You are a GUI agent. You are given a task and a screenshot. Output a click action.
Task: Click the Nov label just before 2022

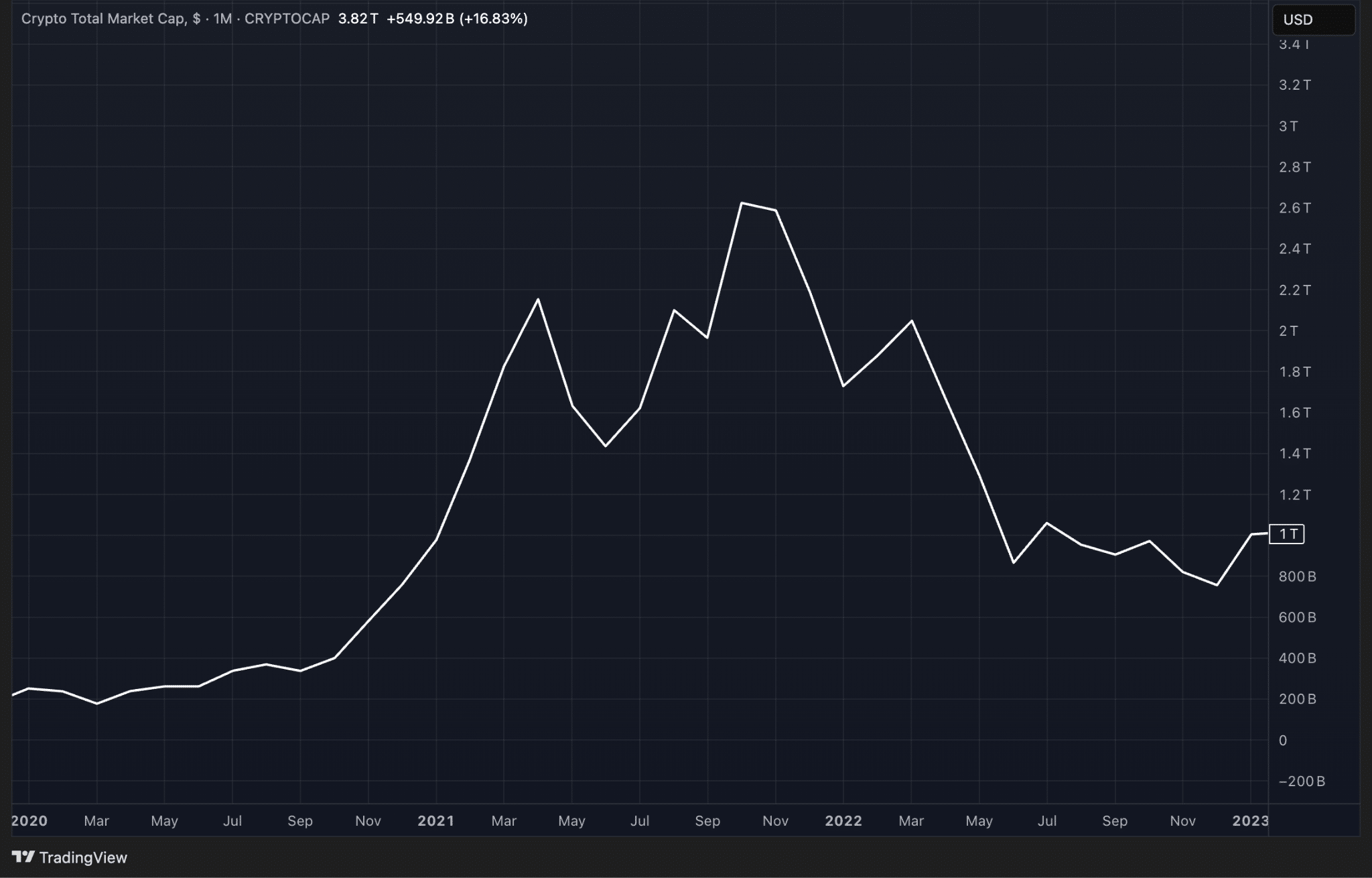point(775,821)
